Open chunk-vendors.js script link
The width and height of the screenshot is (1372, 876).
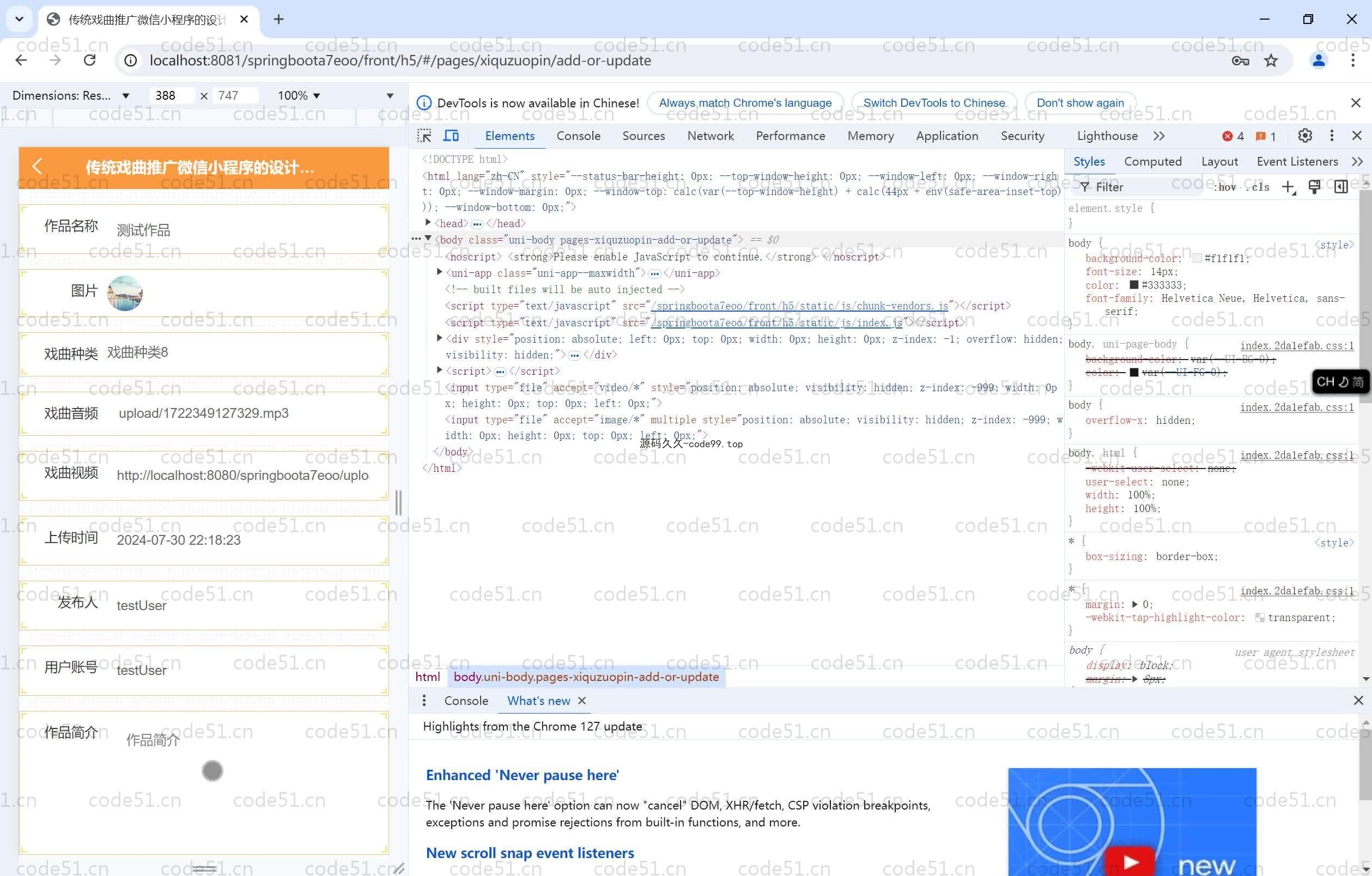[799, 306]
